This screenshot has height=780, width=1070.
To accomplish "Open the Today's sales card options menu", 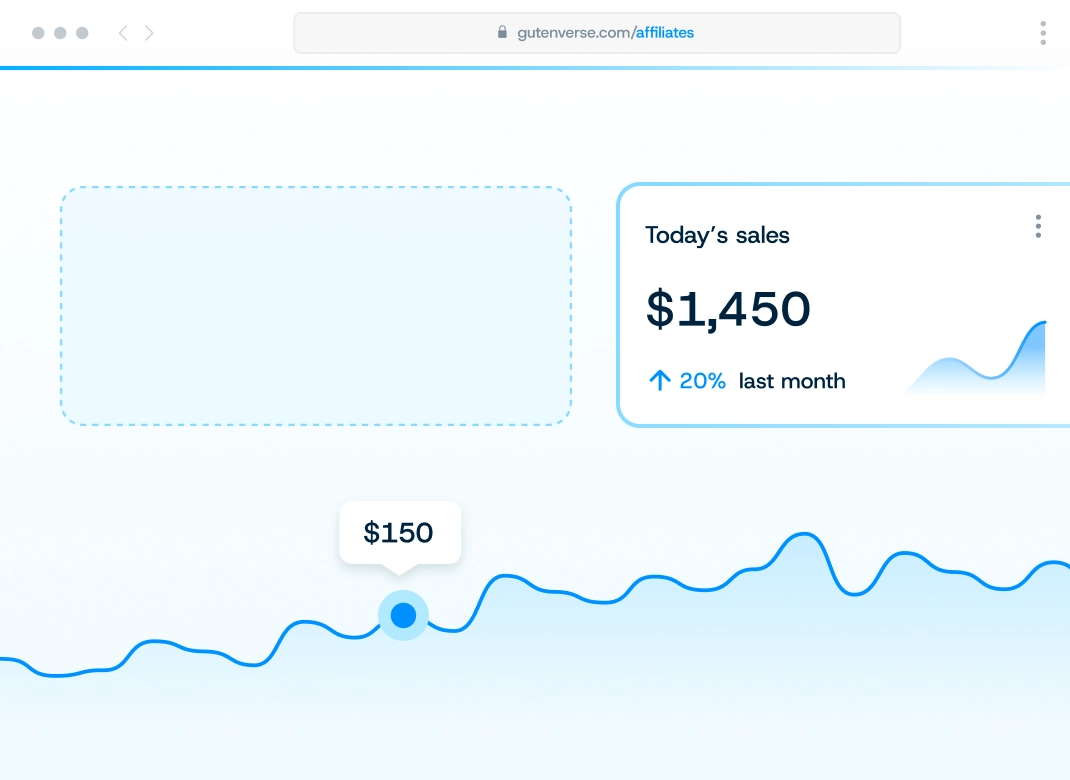I will tap(1038, 226).
